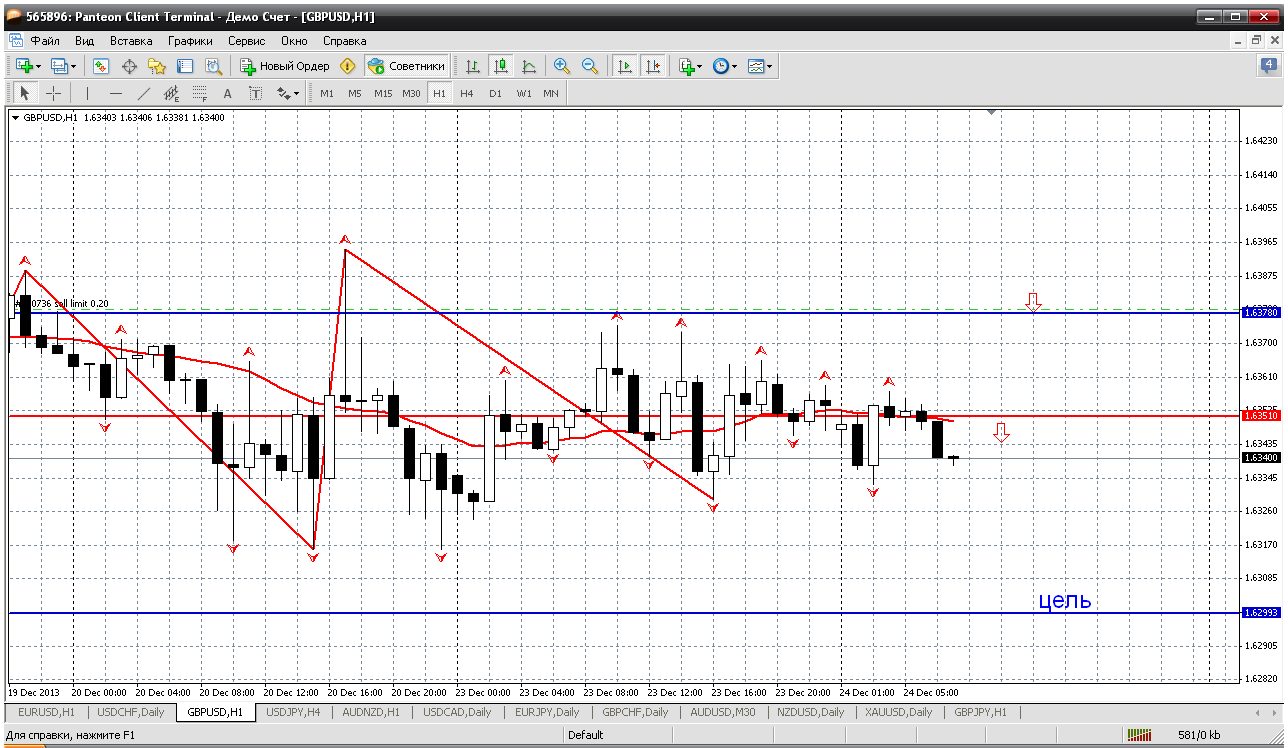Switch to the EURUSD,H1 chart tab
The image size is (1288, 748).
pos(46,712)
